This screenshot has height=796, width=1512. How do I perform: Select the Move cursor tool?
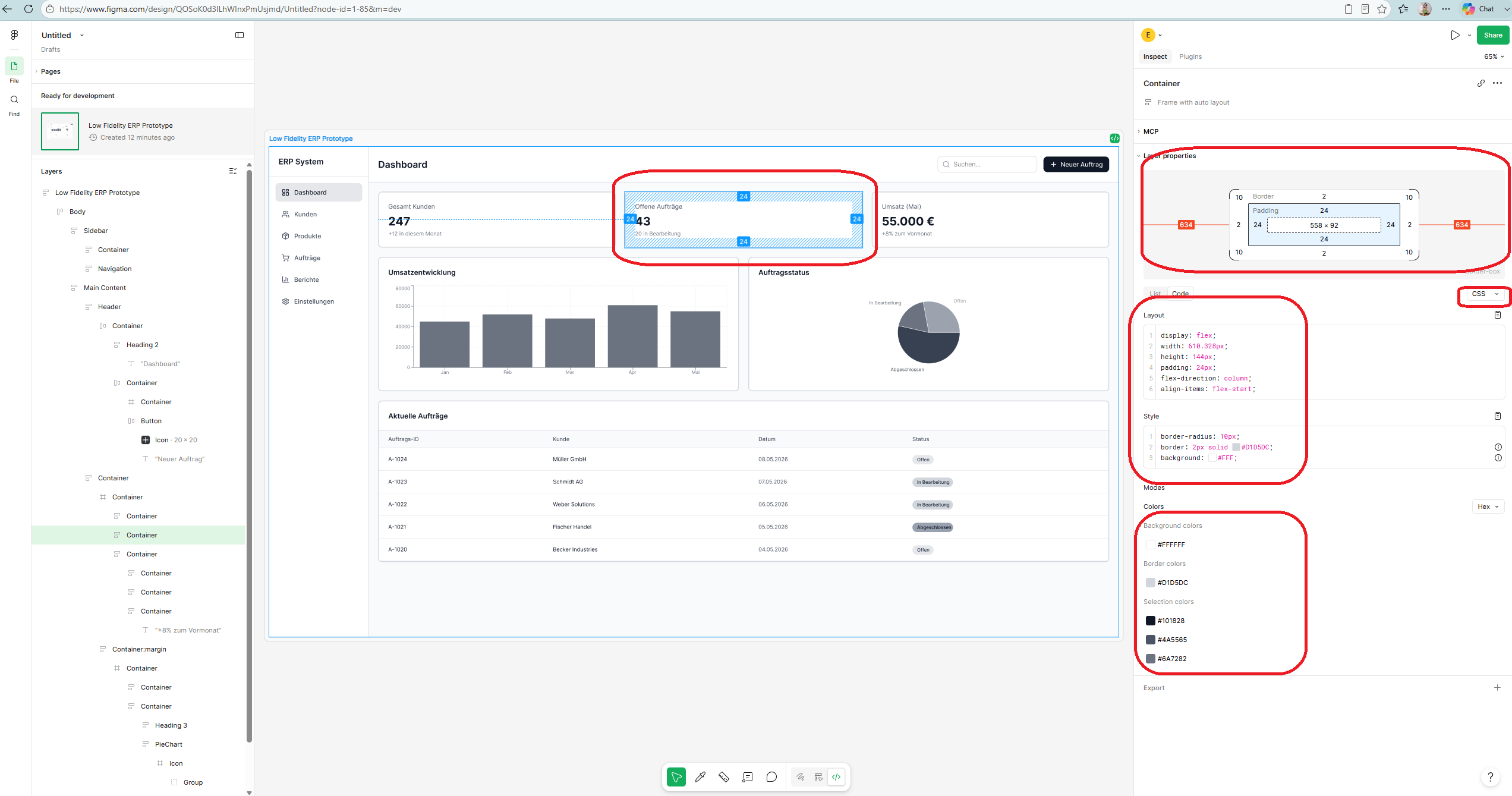point(676,777)
